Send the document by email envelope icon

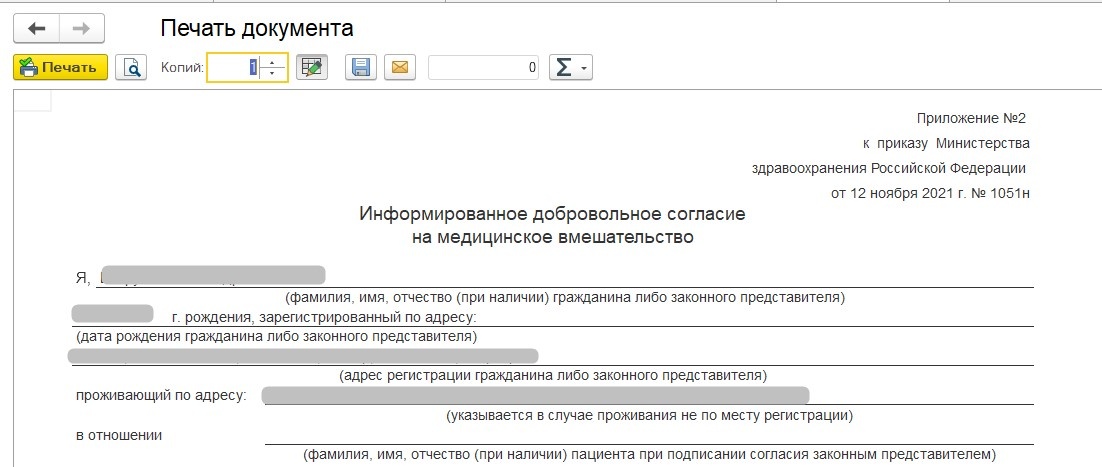pos(399,67)
